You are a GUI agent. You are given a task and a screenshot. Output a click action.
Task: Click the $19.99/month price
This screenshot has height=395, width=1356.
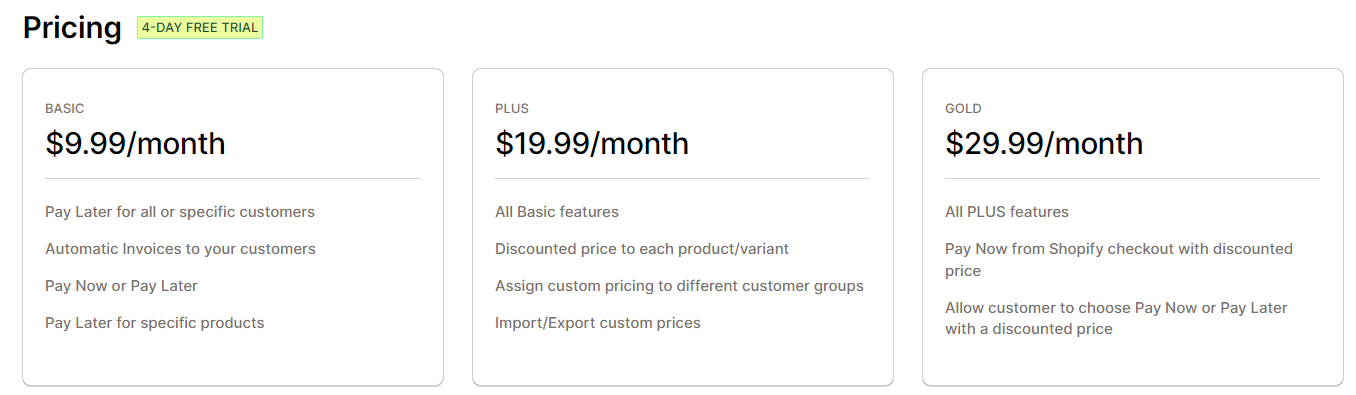coord(592,143)
